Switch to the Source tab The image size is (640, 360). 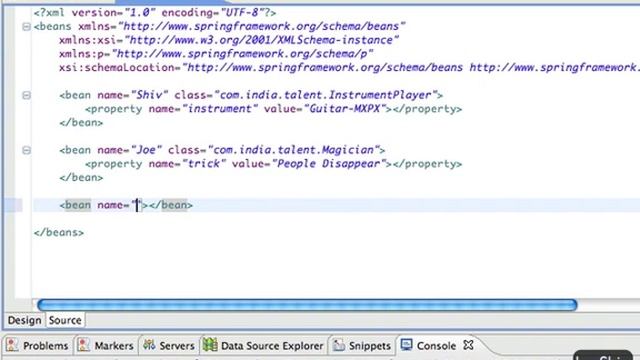[65, 320]
